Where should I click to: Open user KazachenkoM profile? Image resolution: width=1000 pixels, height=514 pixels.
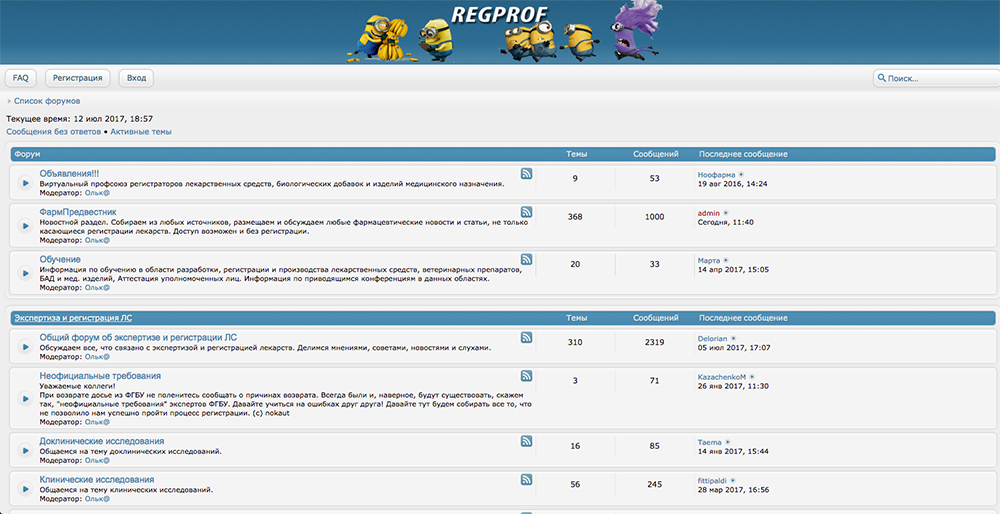click(722, 377)
